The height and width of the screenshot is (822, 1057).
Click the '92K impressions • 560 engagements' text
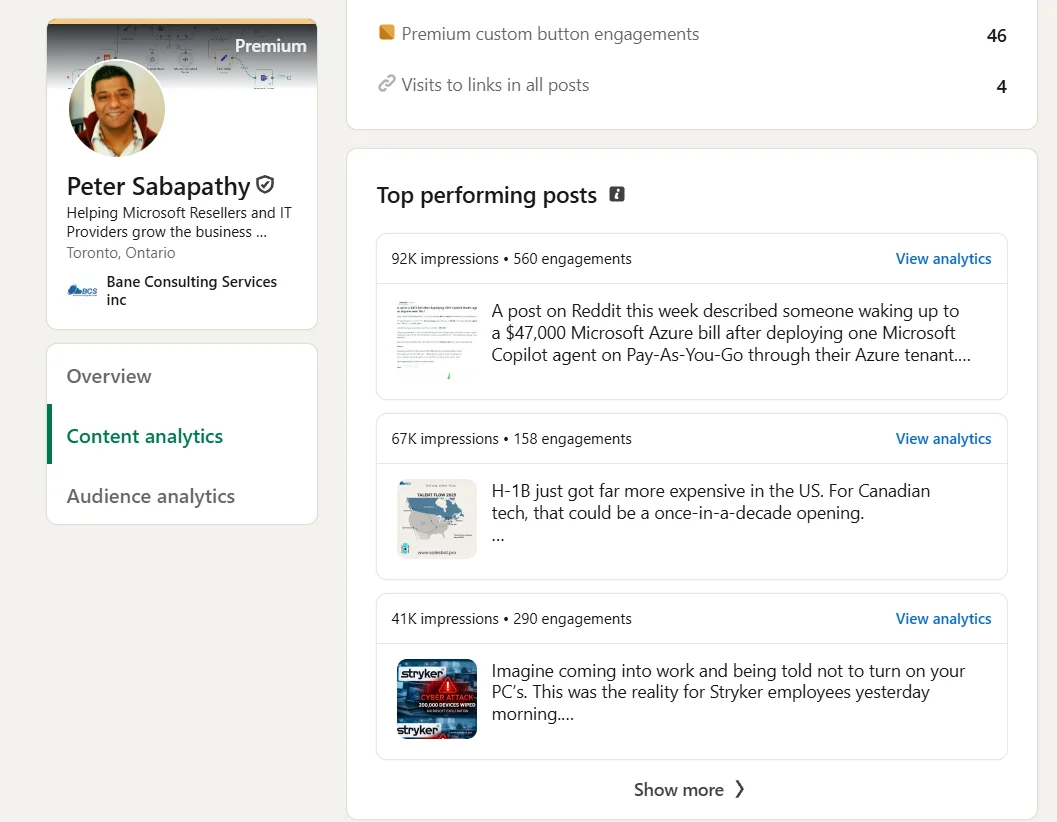(x=511, y=259)
